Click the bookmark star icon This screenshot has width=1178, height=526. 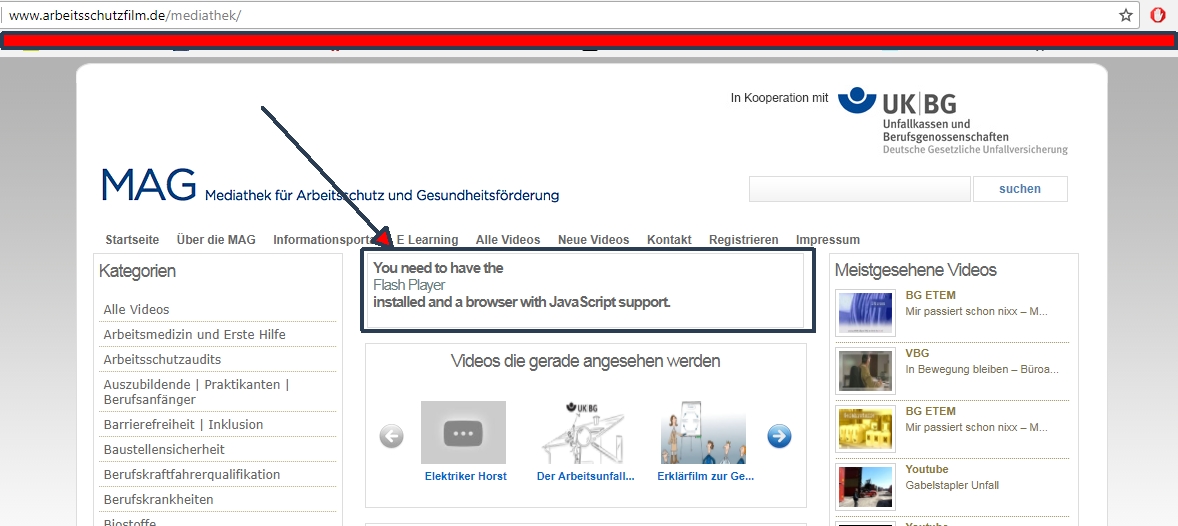(x=1126, y=15)
